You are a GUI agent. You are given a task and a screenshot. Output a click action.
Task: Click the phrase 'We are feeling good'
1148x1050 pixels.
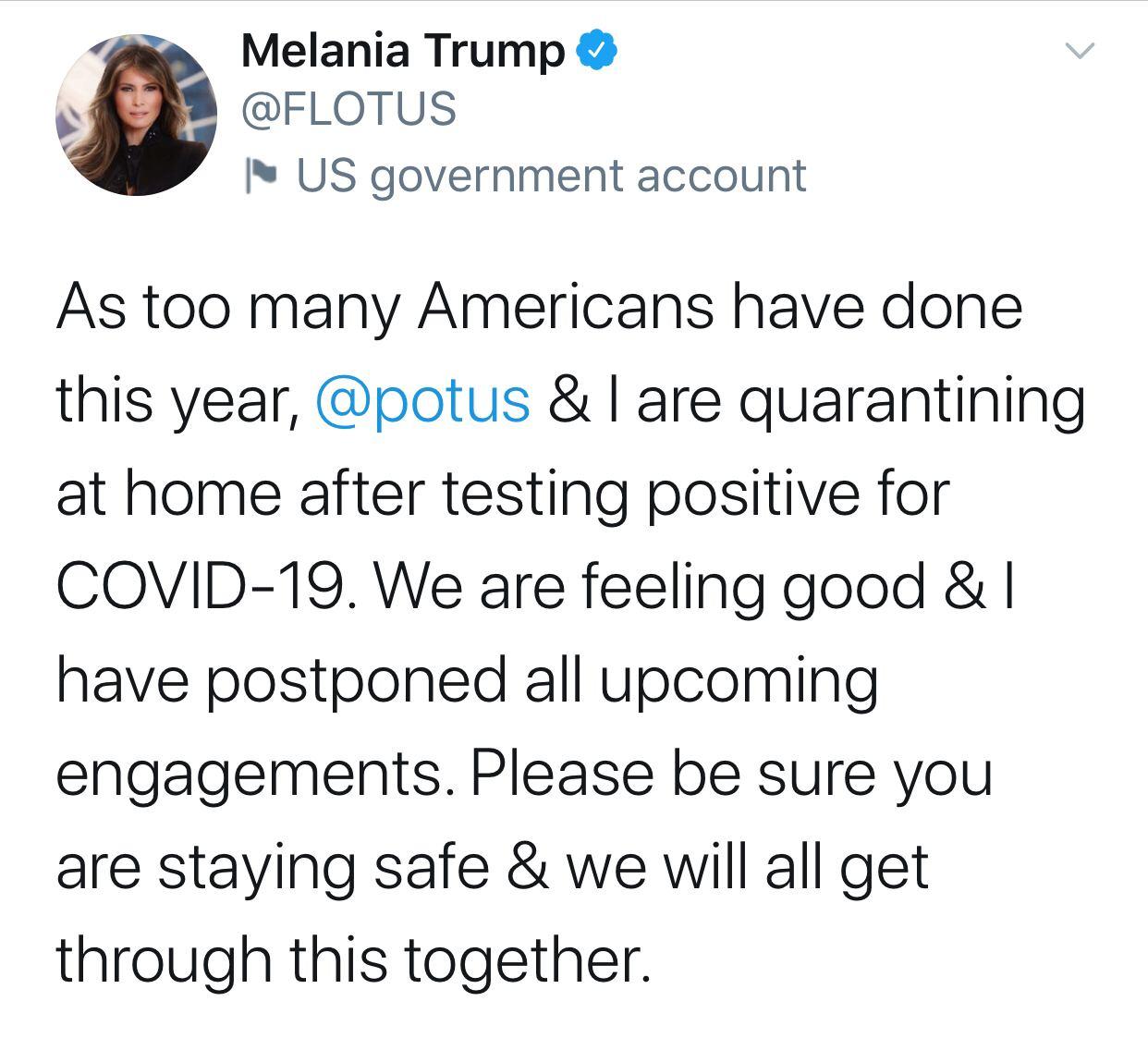click(650, 588)
